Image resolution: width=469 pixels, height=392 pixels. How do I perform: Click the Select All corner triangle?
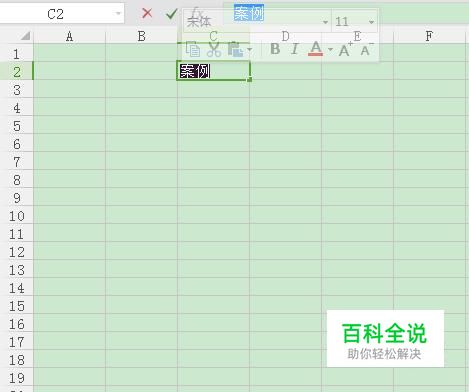pyautogui.click(x=25, y=35)
